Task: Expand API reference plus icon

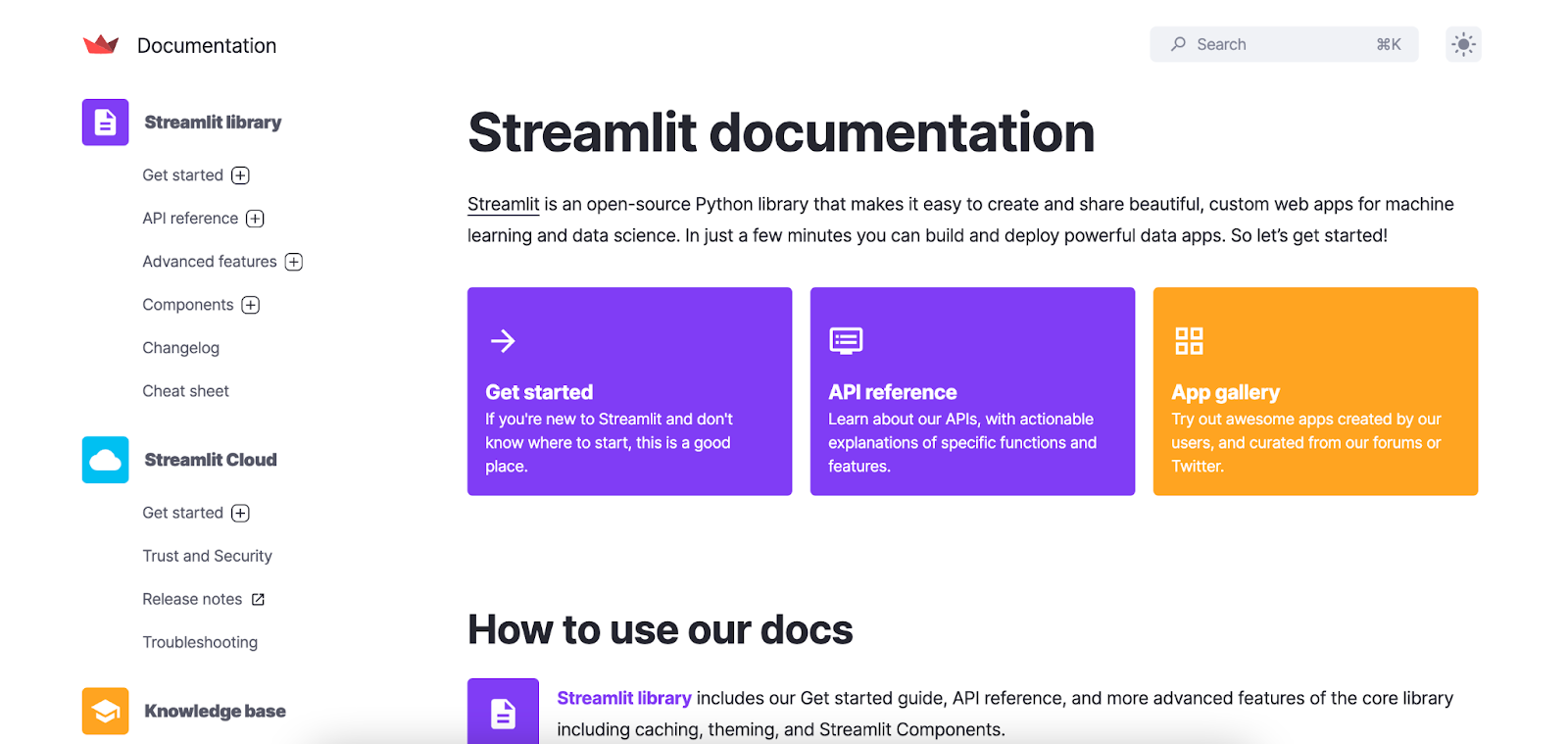Action: point(255,219)
